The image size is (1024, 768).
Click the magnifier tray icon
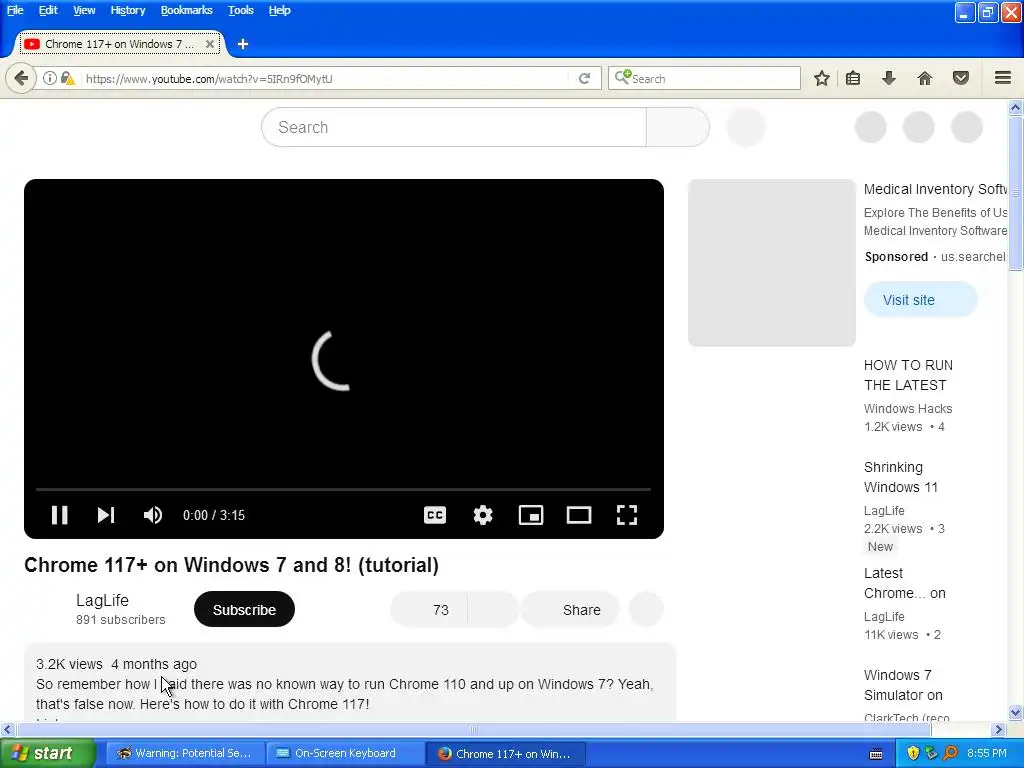950,753
